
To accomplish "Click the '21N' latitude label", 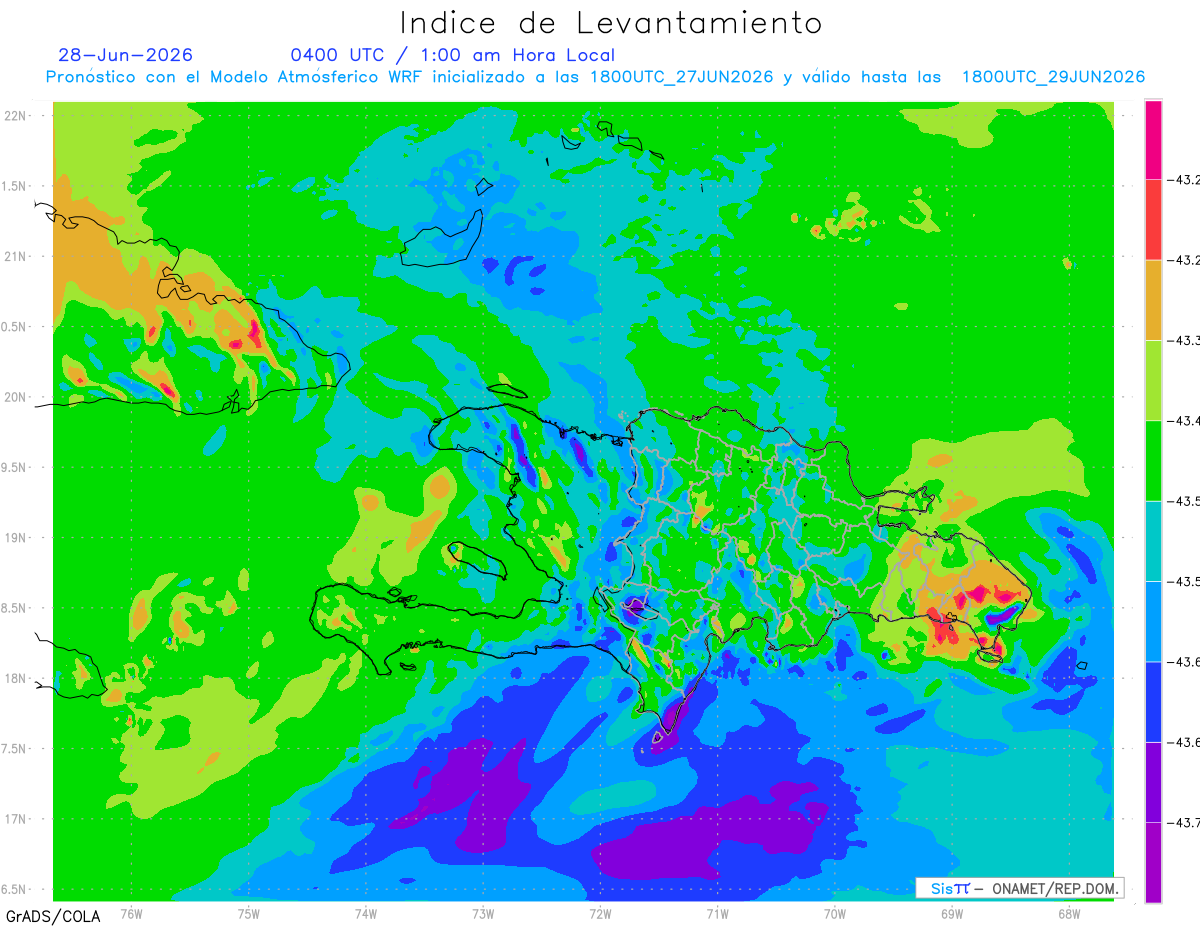I will pyautogui.click(x=17, y=256).
